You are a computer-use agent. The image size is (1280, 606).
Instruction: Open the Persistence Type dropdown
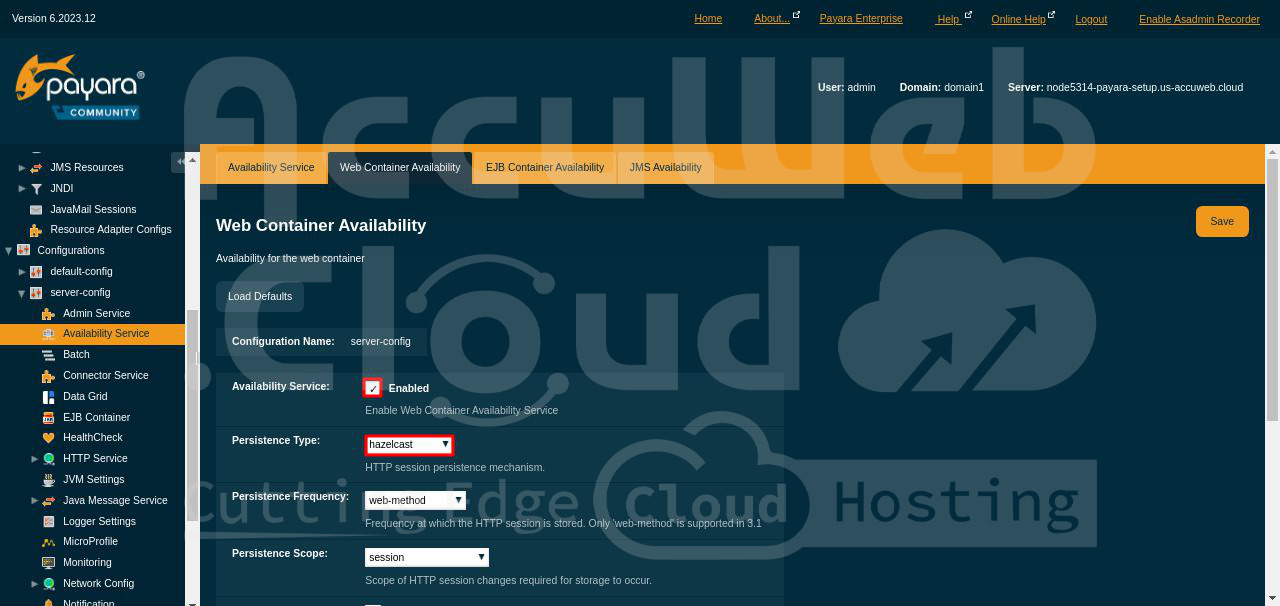click(409, 445)
